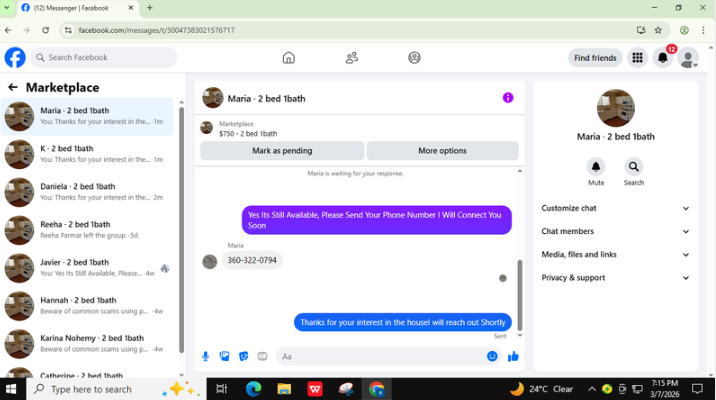Open Windows notification center icon
Screen dimensions: 716x400
coord(697,389)
